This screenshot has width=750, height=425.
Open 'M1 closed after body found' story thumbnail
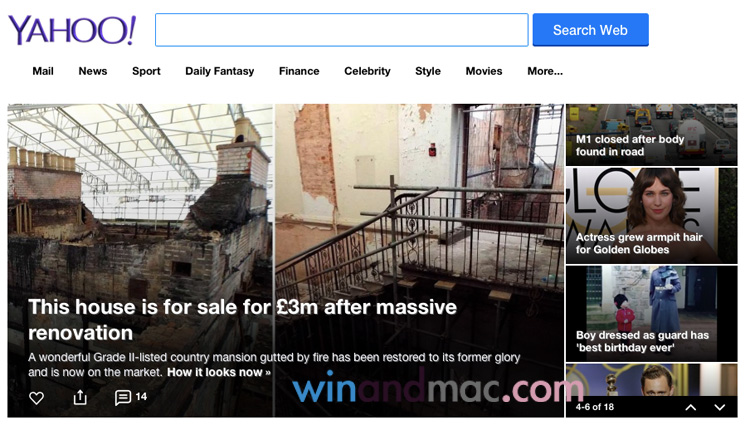(x=651, y=135)
